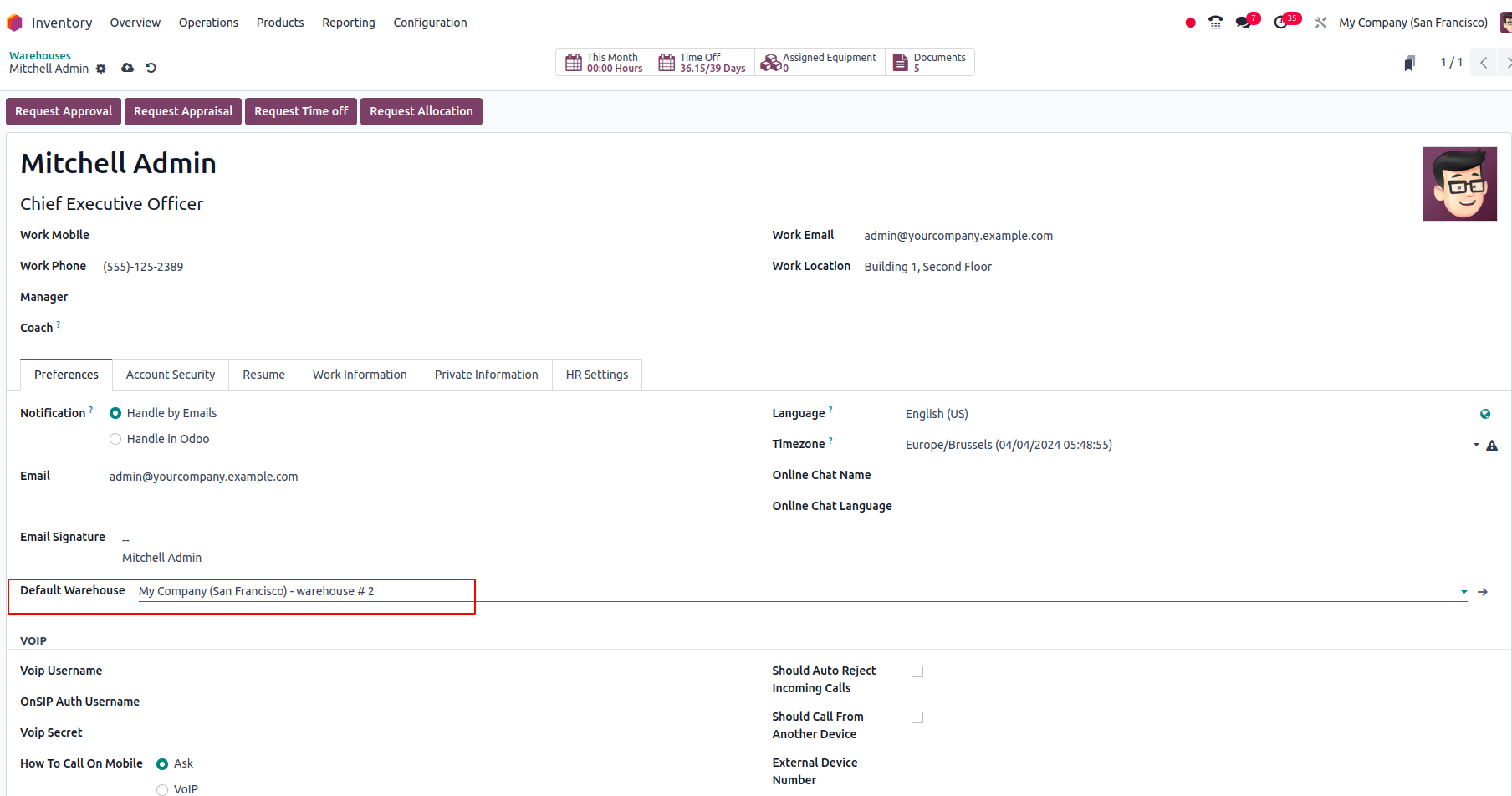
Task: Expand the Default Warehouse dropdown arrow
Action: [x=1463, y=592]
